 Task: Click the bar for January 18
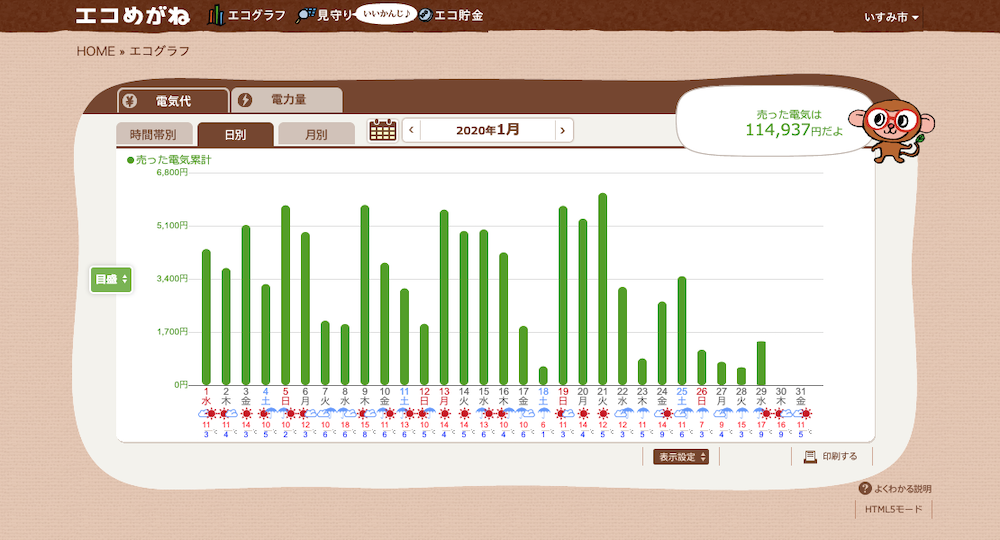(x=543, y=376)
